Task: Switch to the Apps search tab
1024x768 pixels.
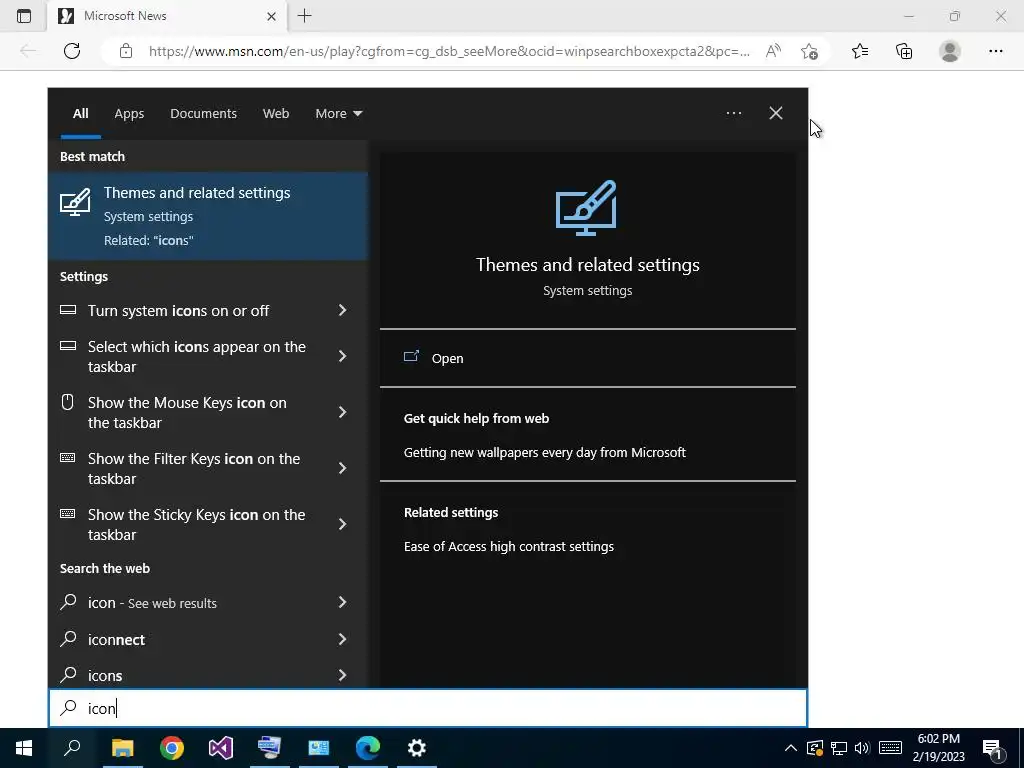Action: pos(129,114)
